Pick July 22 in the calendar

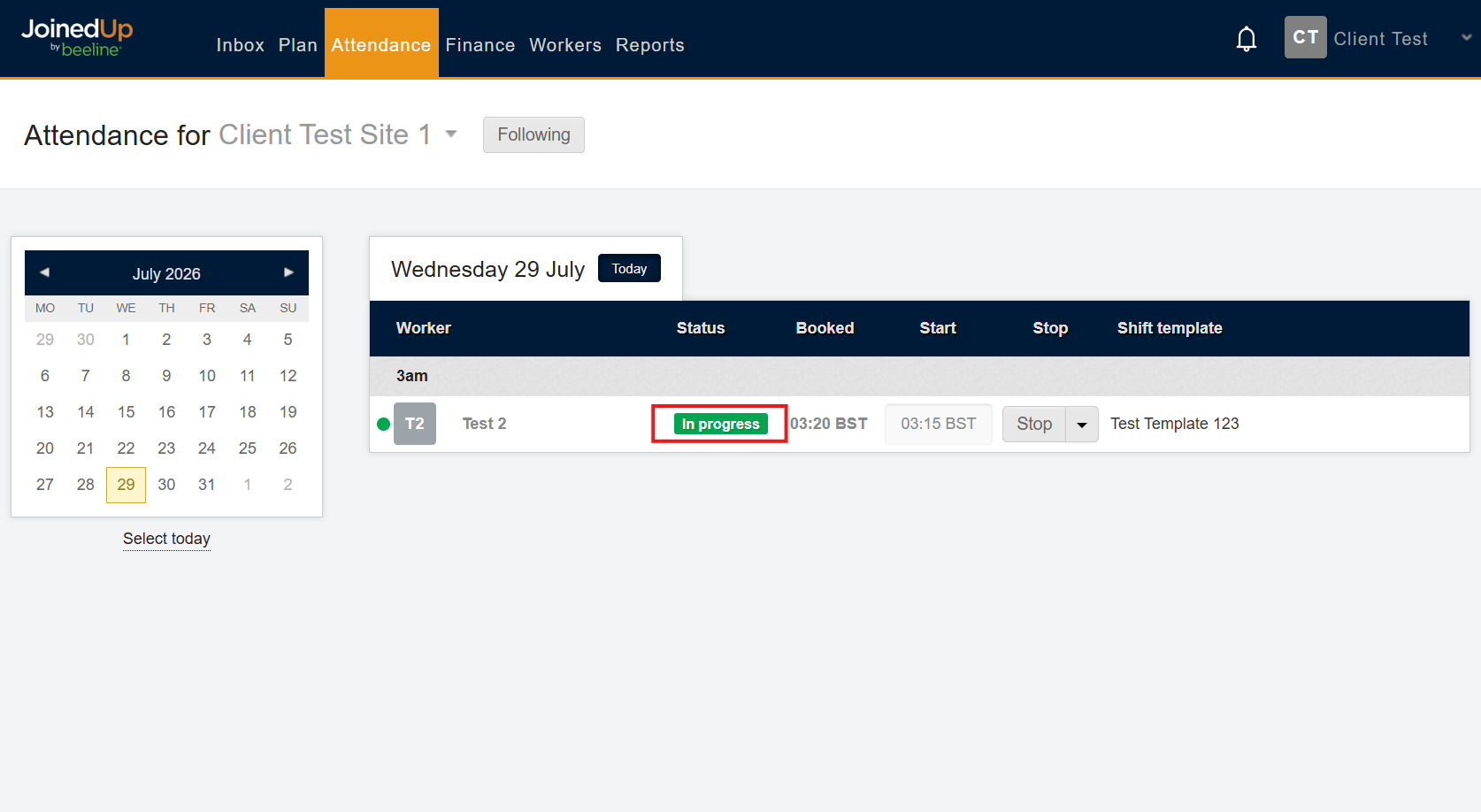[x=126, y=448]
